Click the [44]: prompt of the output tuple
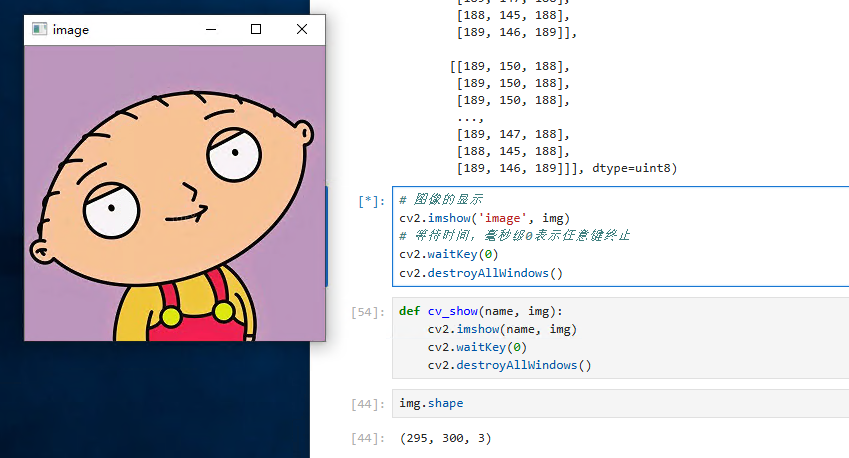Image resolution: width=849 pixels, height=458 pixels. pyautogui.click(x=368, y=439)
